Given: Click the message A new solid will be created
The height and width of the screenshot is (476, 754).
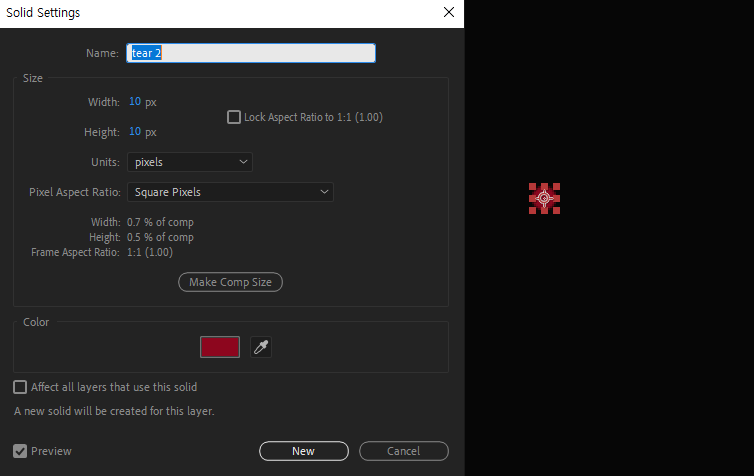Looking at the screenshot, I should 114,411.
